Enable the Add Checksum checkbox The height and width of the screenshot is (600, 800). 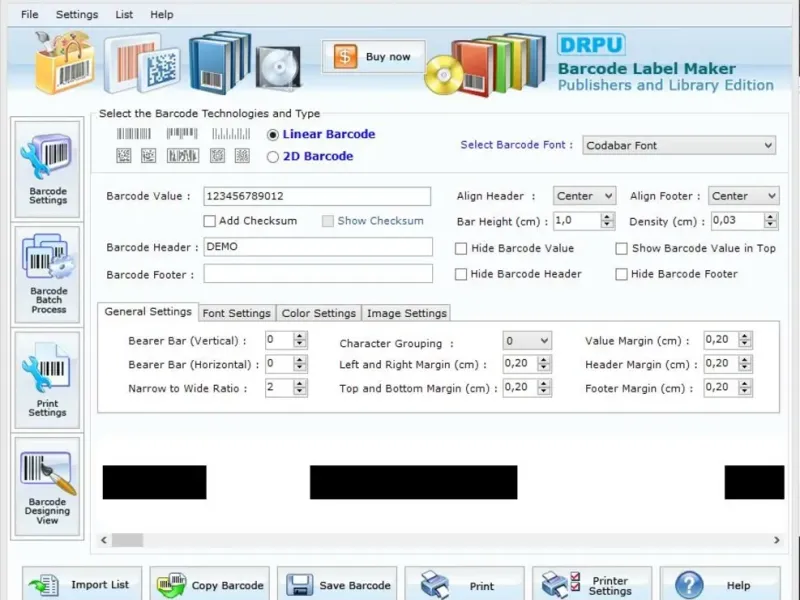coord(209,221)
